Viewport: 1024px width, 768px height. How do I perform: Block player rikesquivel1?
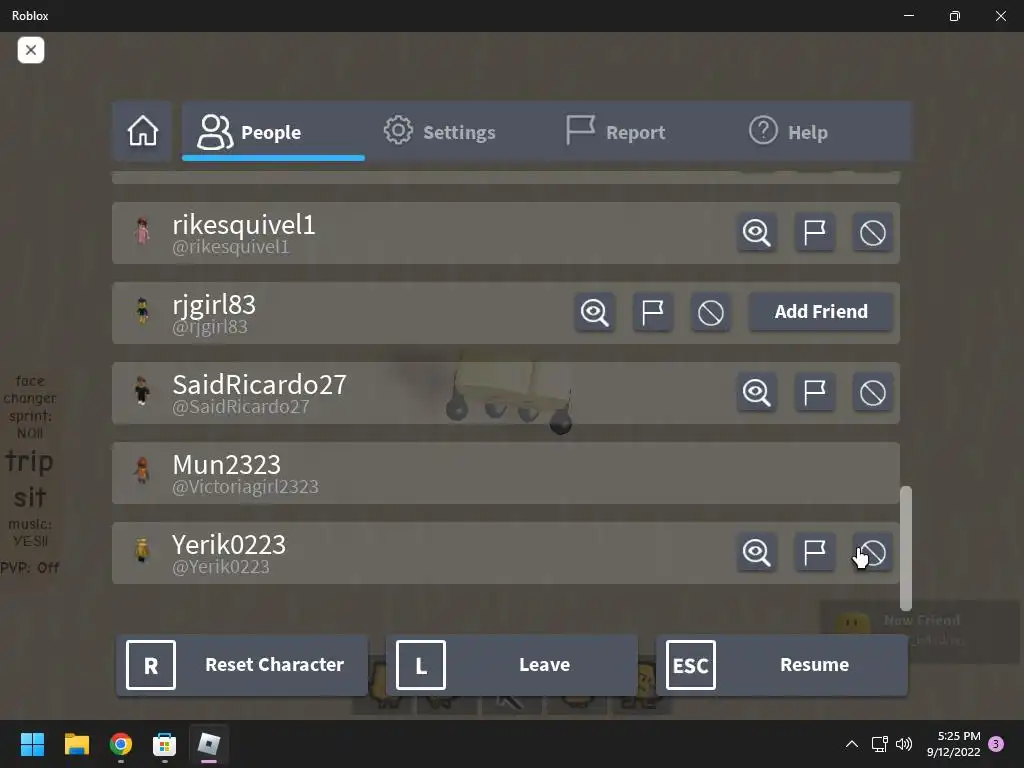click(x=872, y=232)
